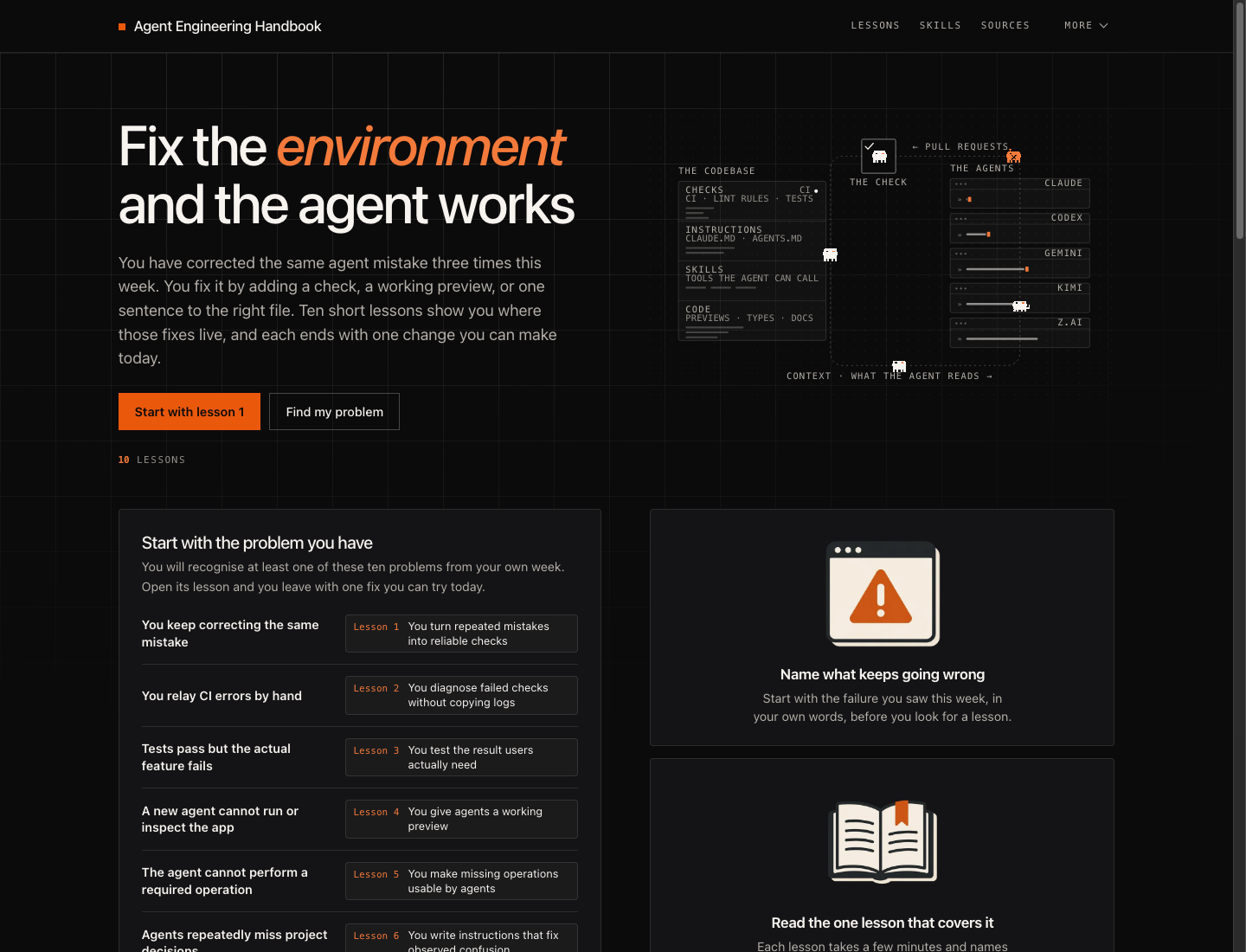This screenshot has width=1246, height=952.
Task: Click the '10 LESSONS' label under the buttons
Action: (151, 460)
